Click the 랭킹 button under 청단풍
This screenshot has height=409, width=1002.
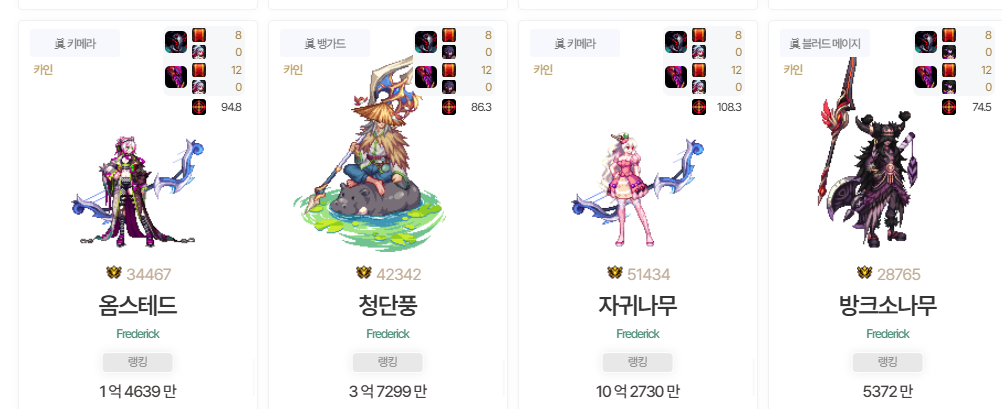pos(387,362)
